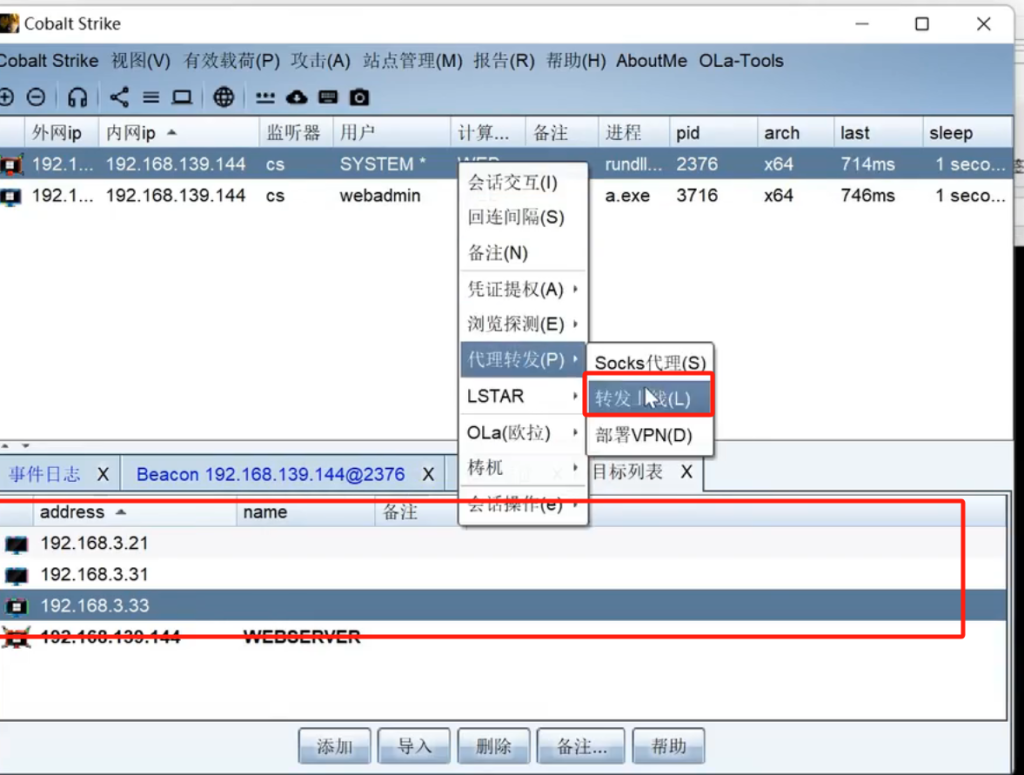
Task: Open the AboutMe menu
Action: click(x=651, y=61)
